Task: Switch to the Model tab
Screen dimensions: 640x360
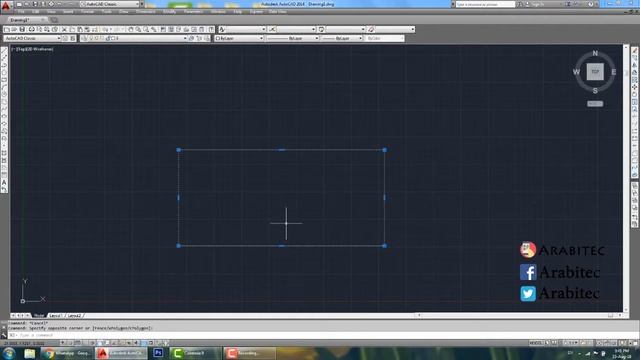Action: click(39, 316)
